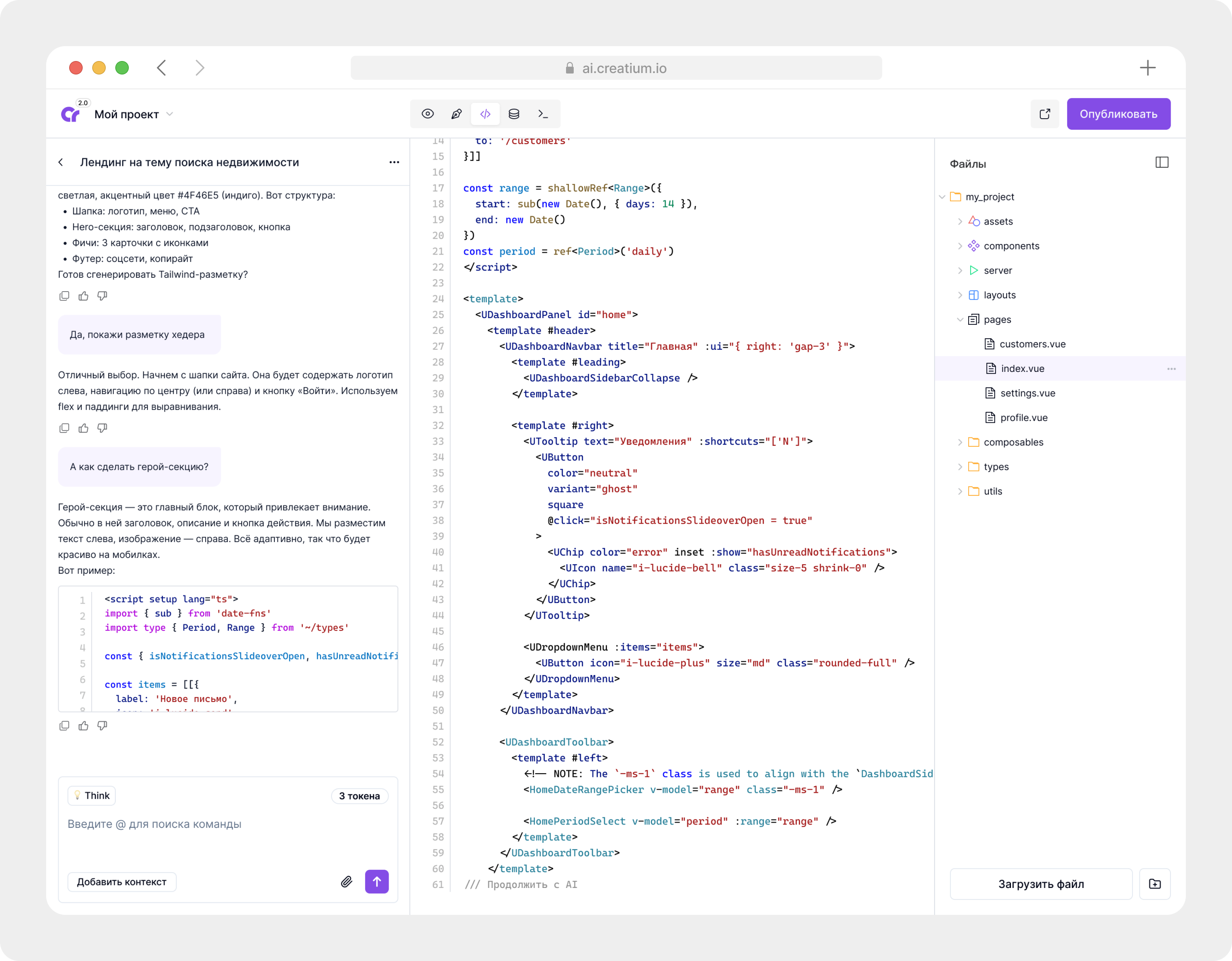Copy the hero-section code reply
The image size is (1232, 961).
pos(64,726)
